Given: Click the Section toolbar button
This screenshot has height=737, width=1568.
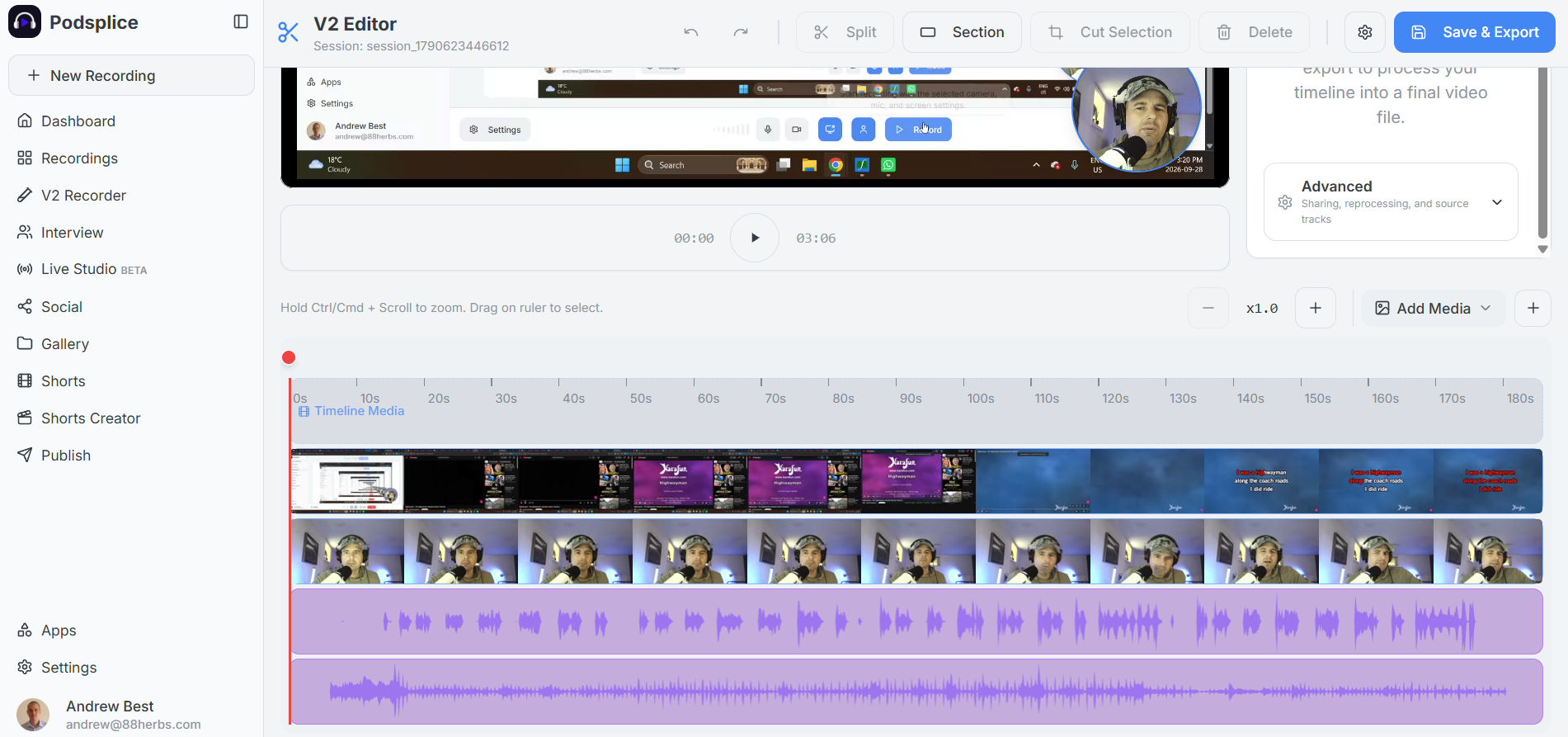Looking at the screenshot, I should coord(962,32).
